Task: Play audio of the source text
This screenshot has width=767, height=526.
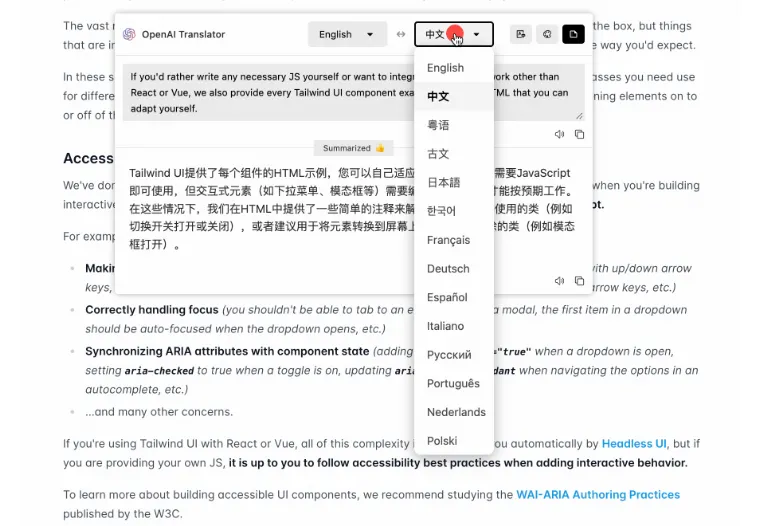Action: pyautogui.click(x=559, y=134)
